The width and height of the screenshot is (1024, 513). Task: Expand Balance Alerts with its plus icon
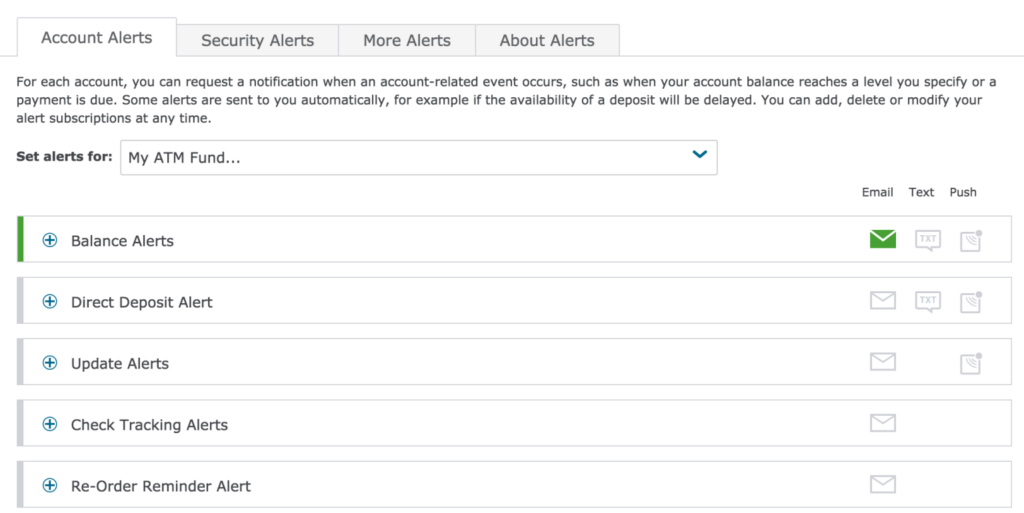tap(50, 240)
